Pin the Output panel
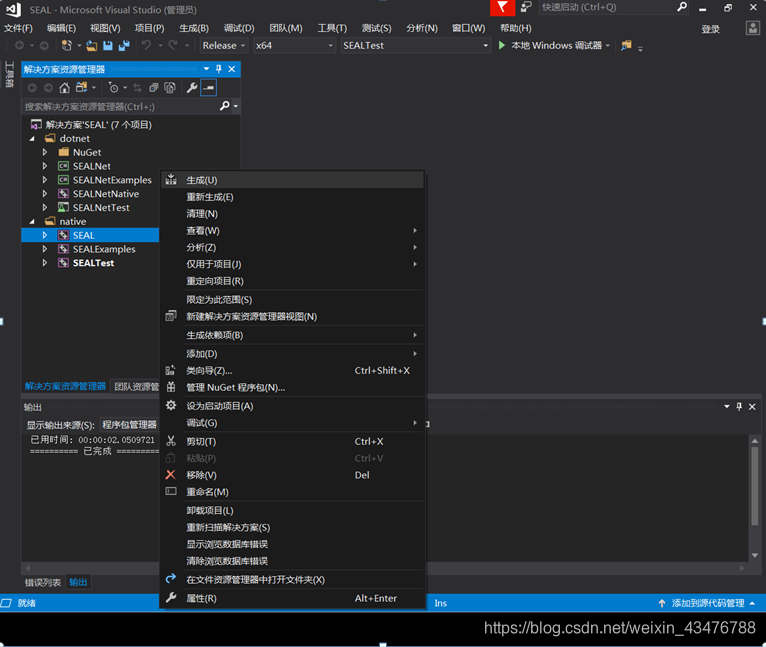 tap(739, 407)
